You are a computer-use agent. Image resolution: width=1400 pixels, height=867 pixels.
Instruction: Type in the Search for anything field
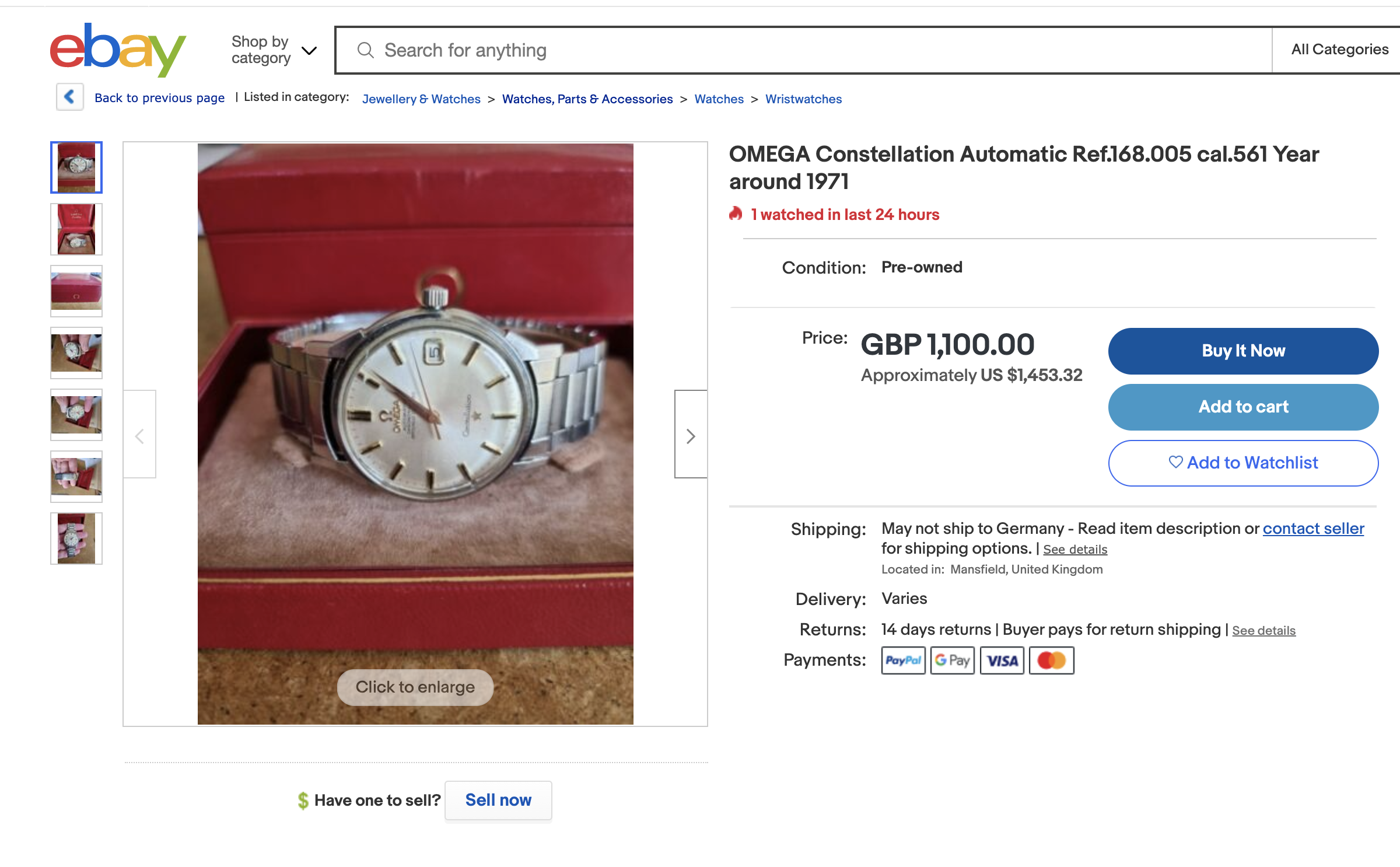[817, 51]
